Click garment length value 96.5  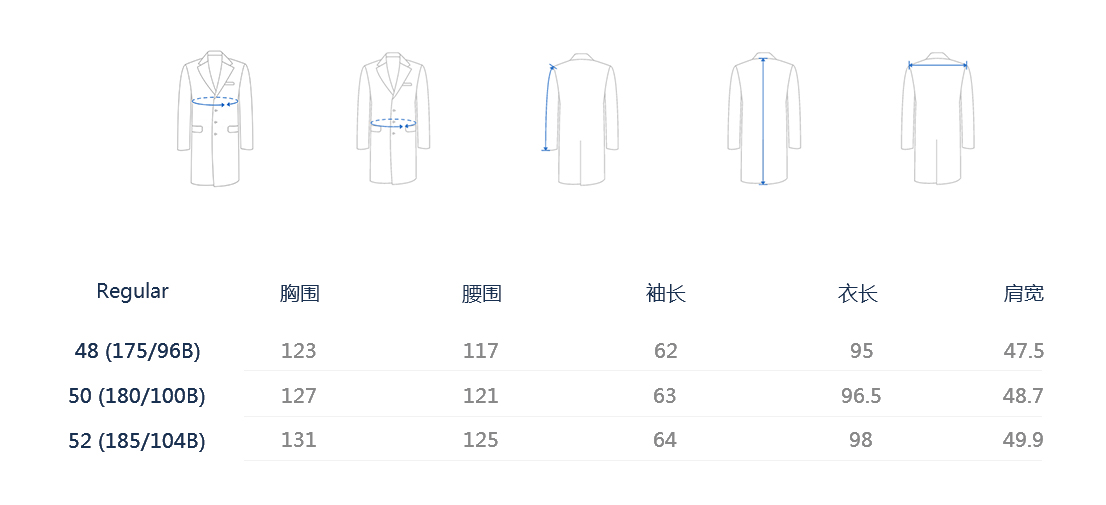pos(860,396)
